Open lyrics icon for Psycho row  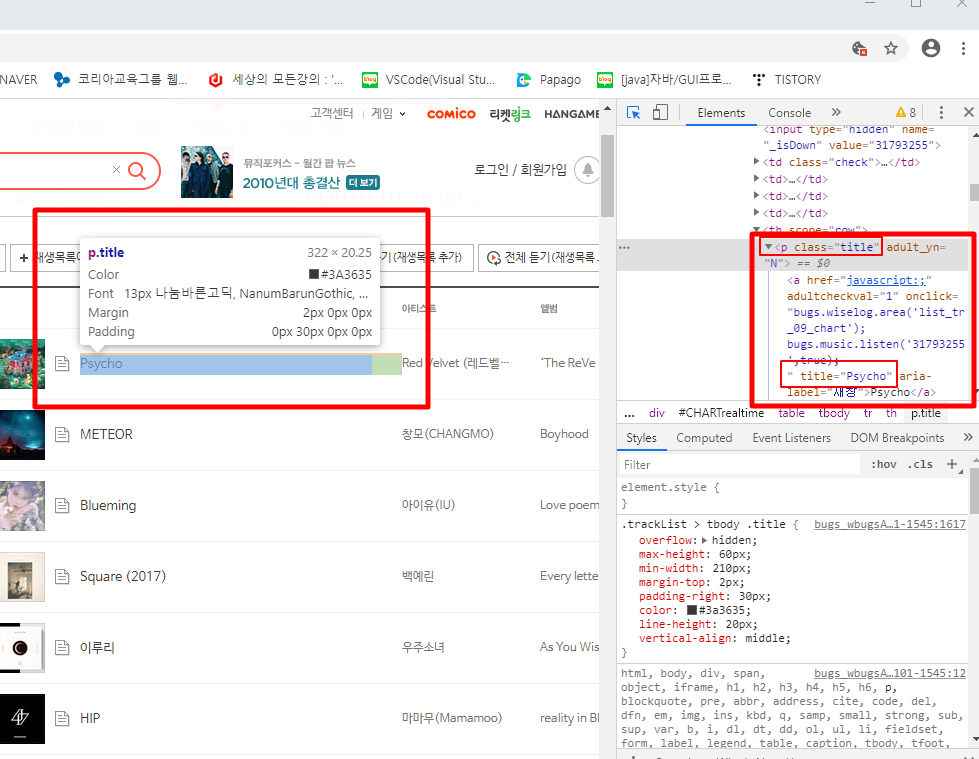click(62, 363)
